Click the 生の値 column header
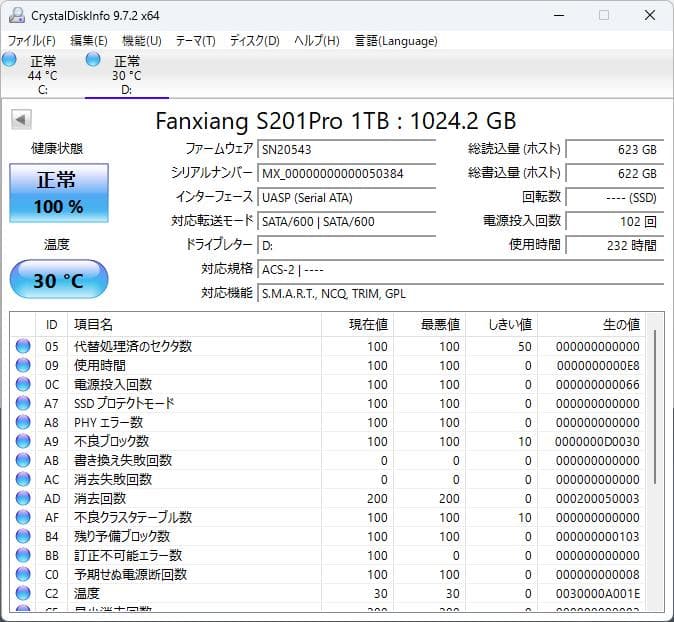674x622 pixels. (591, 325)
